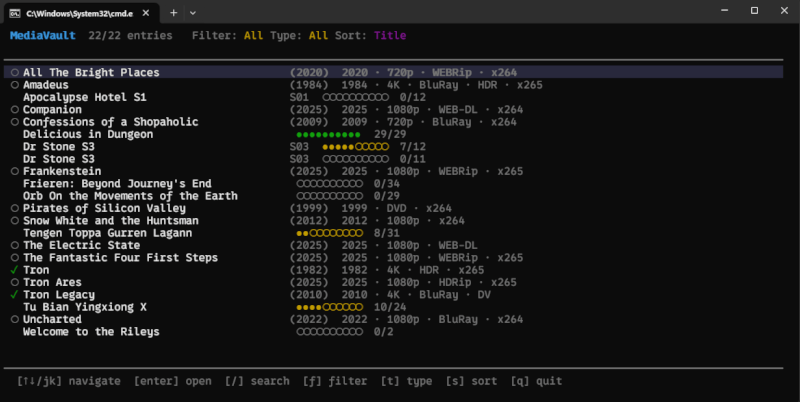800x402 pixels.
Task: Click the circle marker beside The Electric State
Action: pyautogui.click(x=14, y=245)
